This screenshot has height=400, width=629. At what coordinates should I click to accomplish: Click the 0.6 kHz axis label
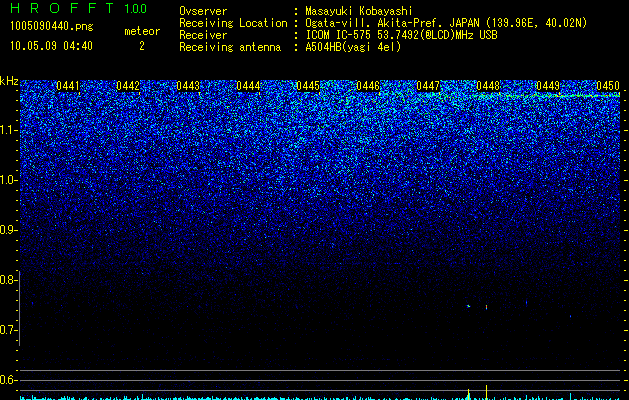pos(8,380)
